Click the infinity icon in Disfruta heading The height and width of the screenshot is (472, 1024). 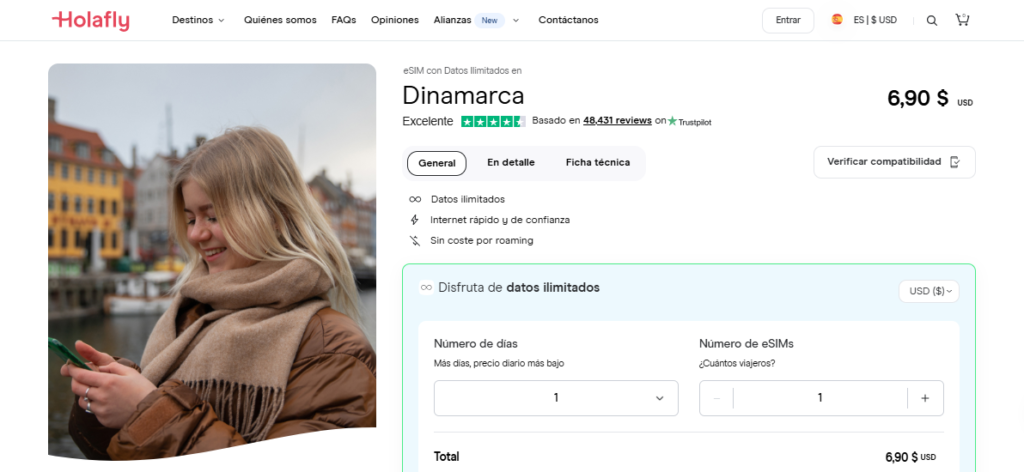(x=426, y=287)
